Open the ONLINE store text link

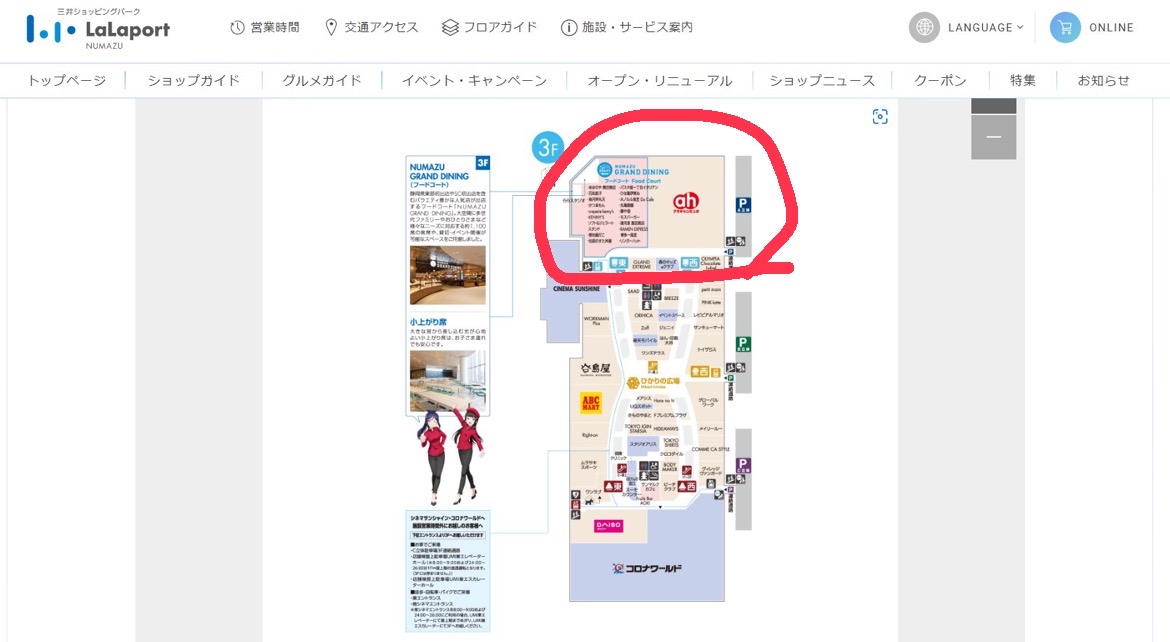tap(1111, 28)
